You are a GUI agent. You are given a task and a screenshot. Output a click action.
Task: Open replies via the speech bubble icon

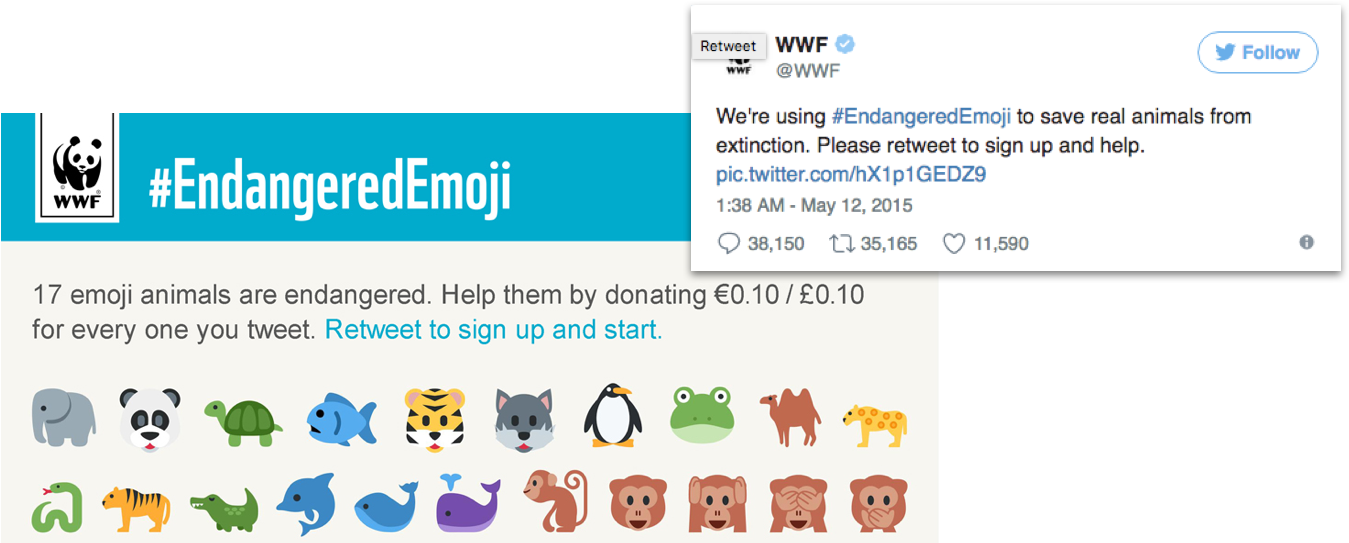[729, 243]
